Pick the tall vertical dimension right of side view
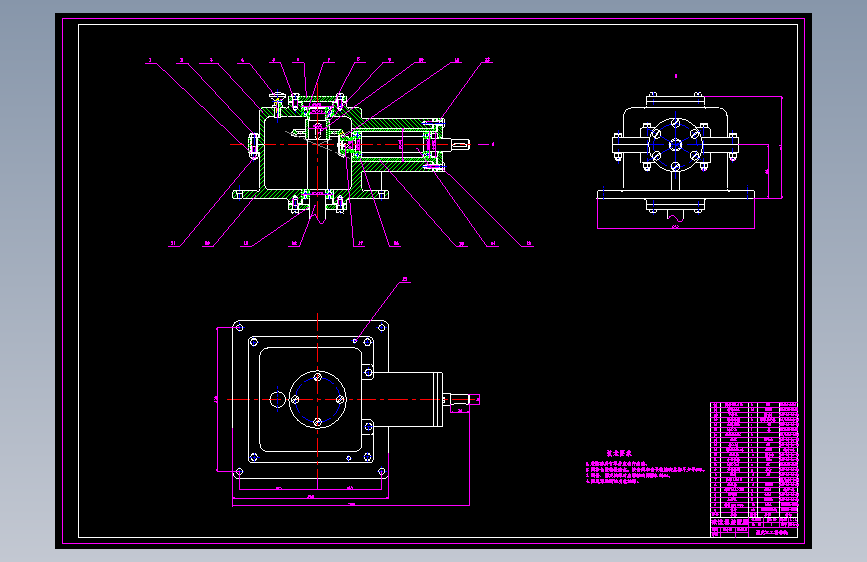Viewport: 867px width, 562px height. click(781, 147)
